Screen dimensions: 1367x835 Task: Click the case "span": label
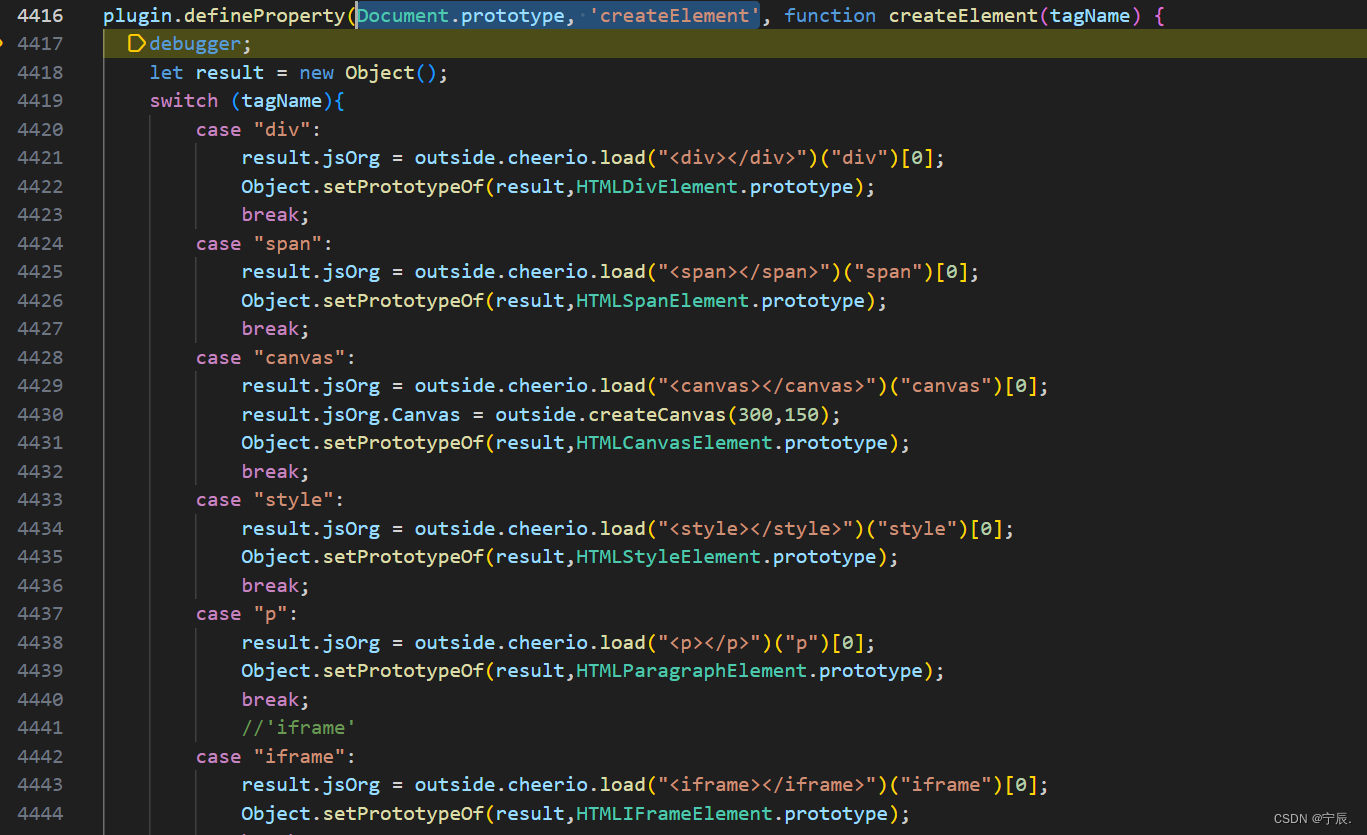click(x=264, y=244)
